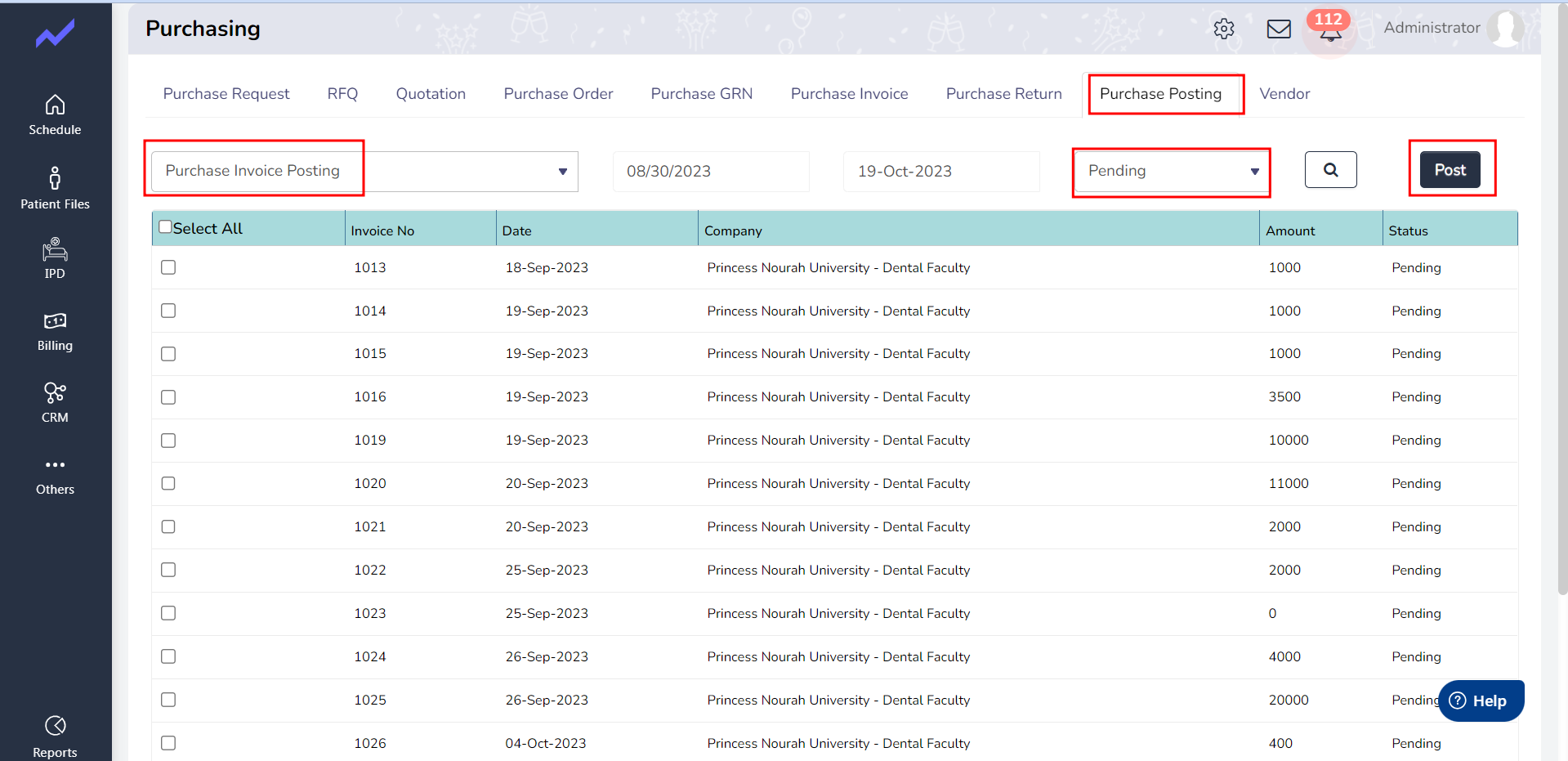1568x761 pixels.
Task: Click the search magnifier button
Action: click(x=1330, y=170)
